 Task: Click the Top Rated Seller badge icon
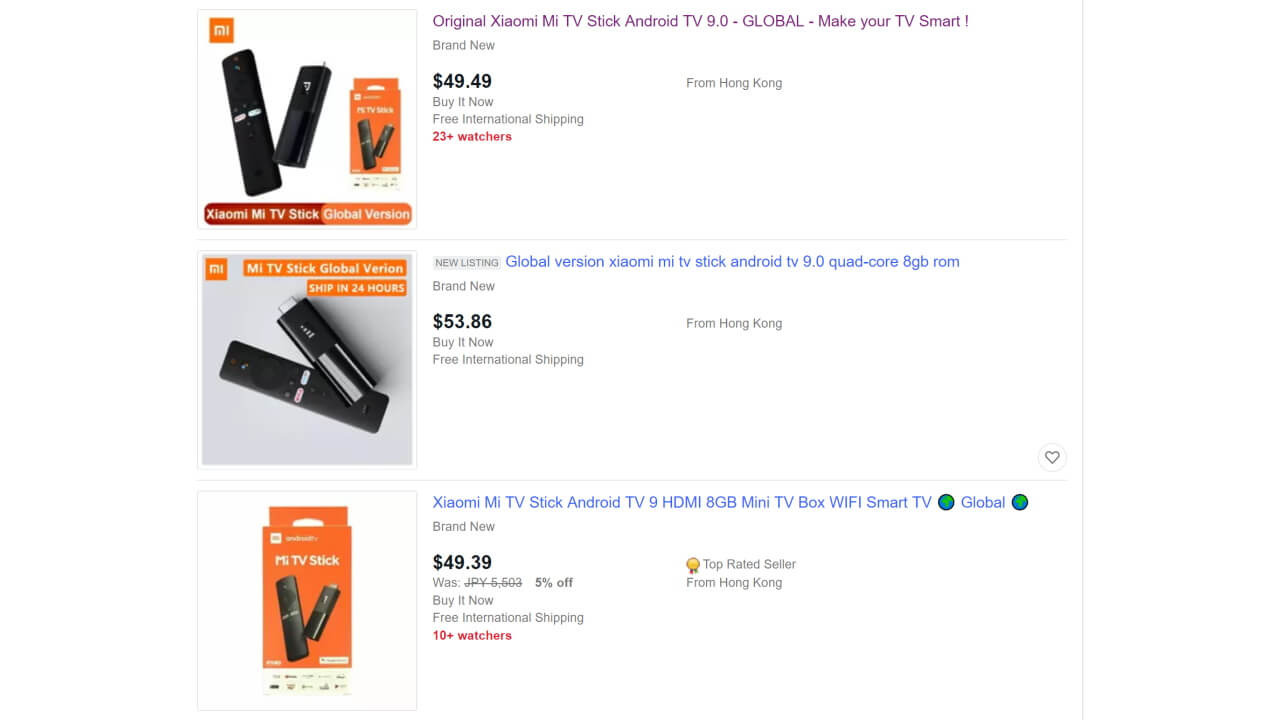[692, 565]
